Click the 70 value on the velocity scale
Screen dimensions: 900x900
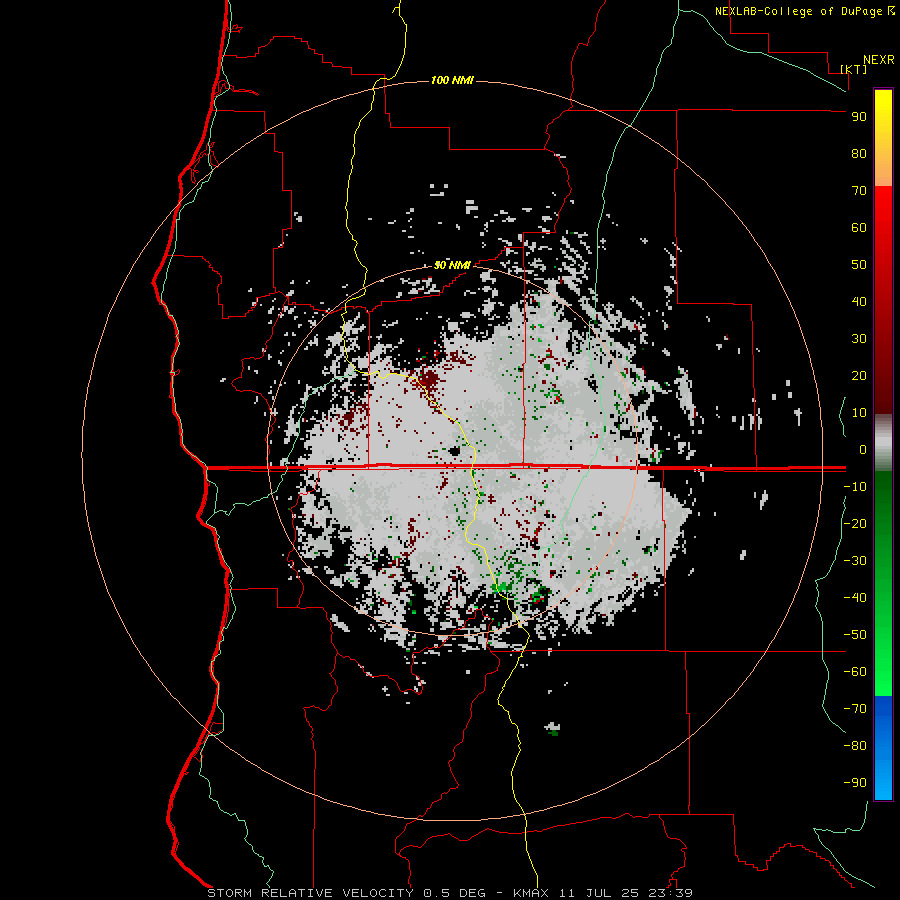click(859, 191)
